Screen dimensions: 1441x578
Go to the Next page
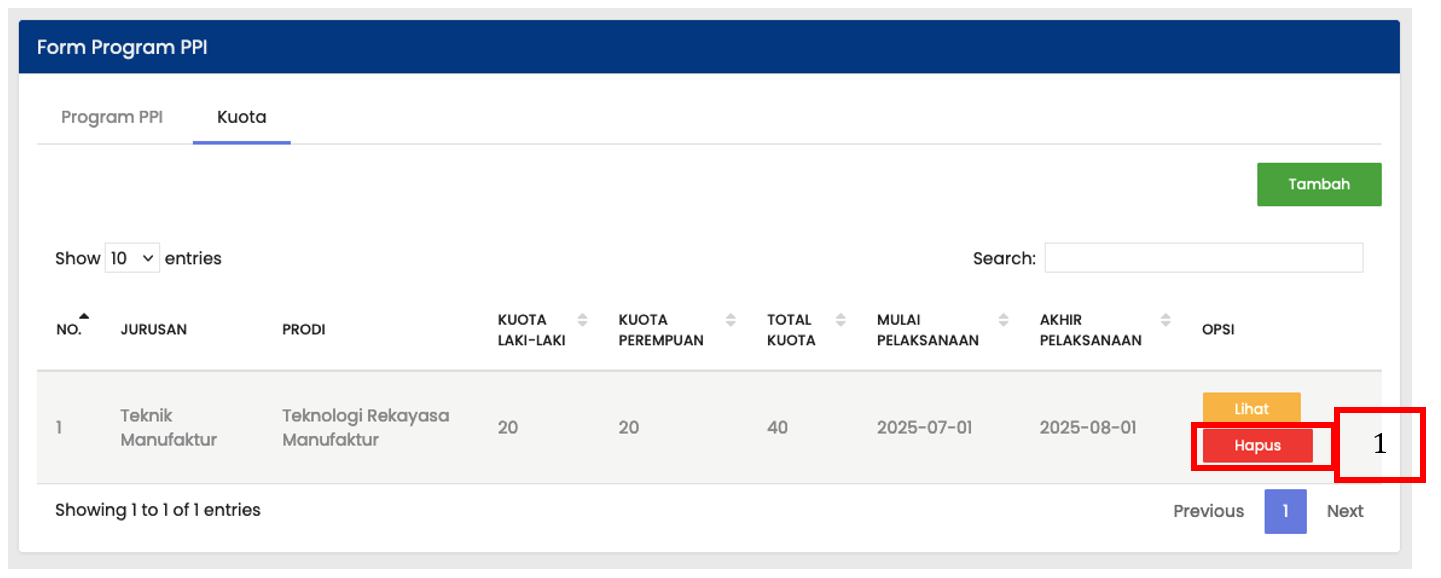[1345, 511]
